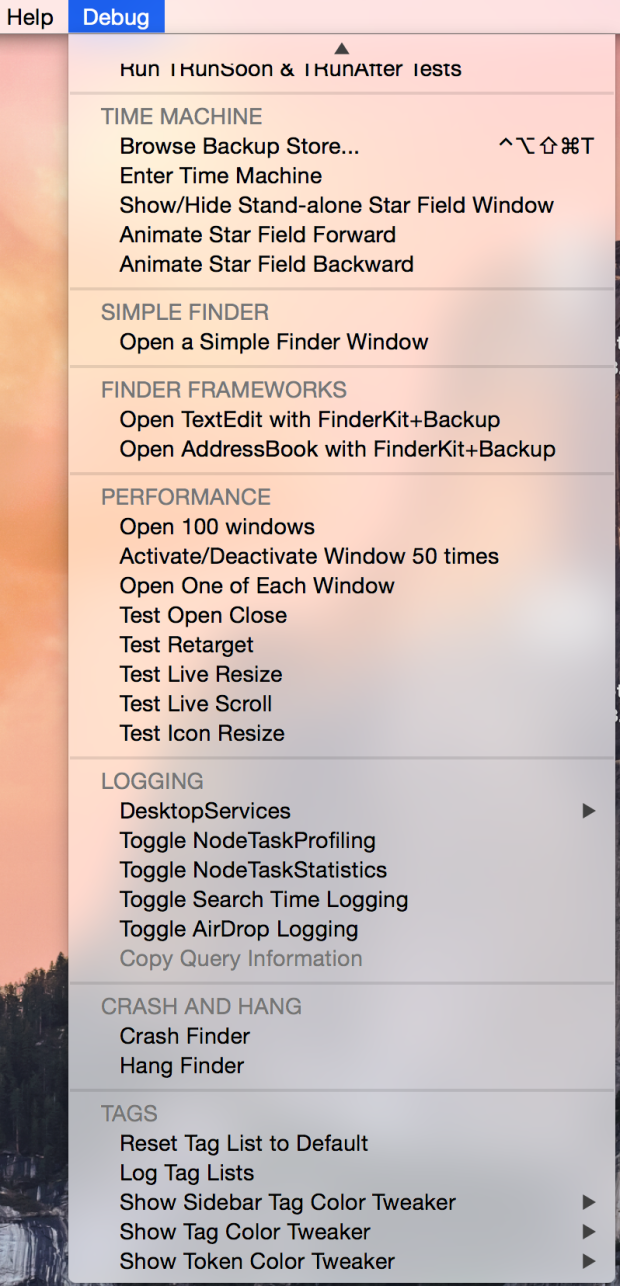This screenshot has height=1286, width=620.
Task: Open the Help menu in menu bar
Action: [30, 17]
